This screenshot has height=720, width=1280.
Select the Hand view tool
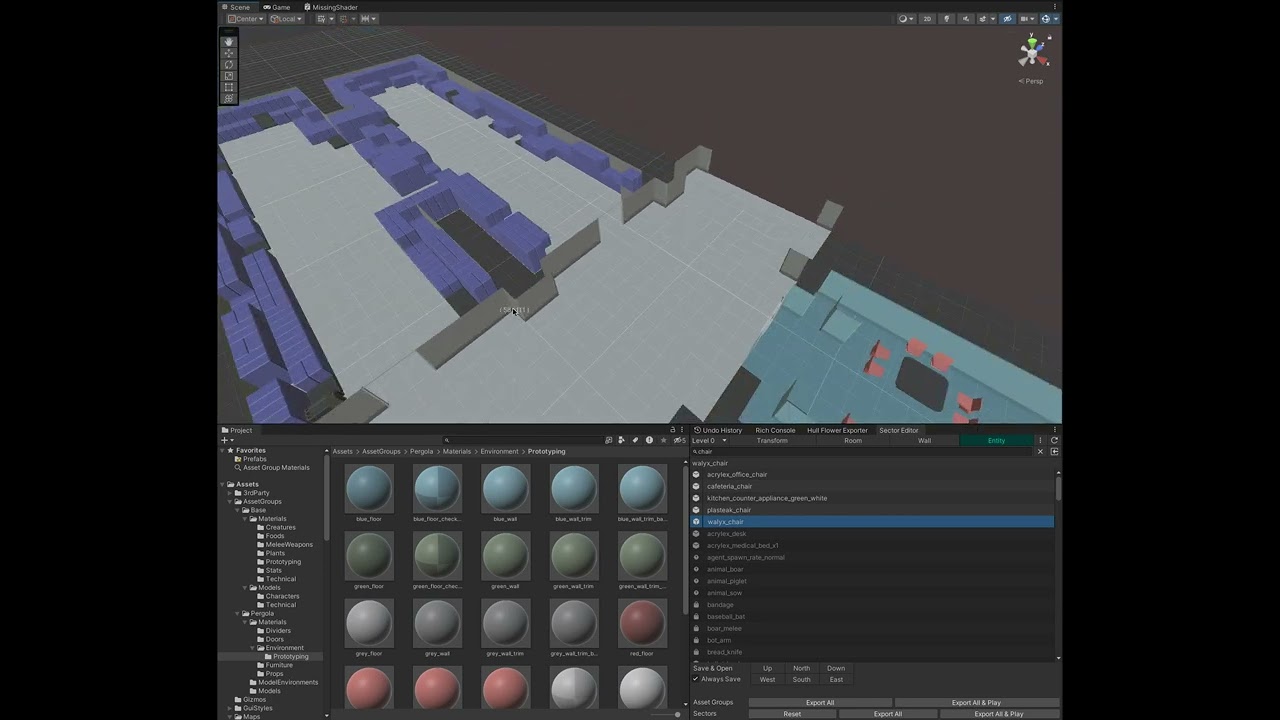229,42
